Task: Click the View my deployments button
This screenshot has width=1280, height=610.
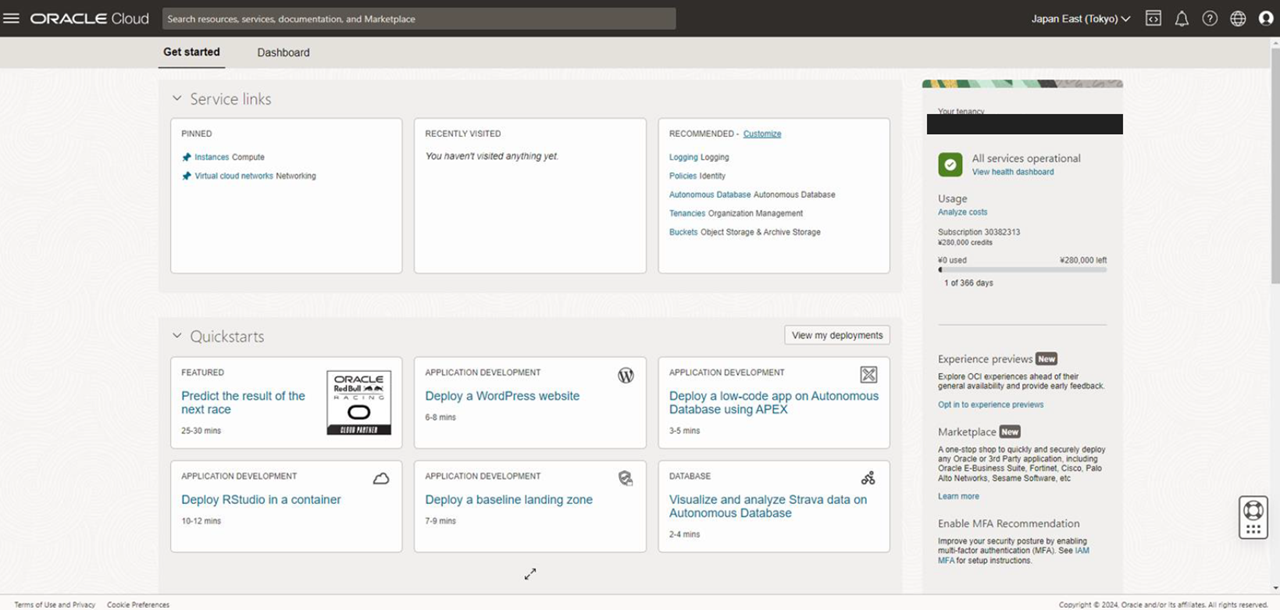Action: pos(837,335)
